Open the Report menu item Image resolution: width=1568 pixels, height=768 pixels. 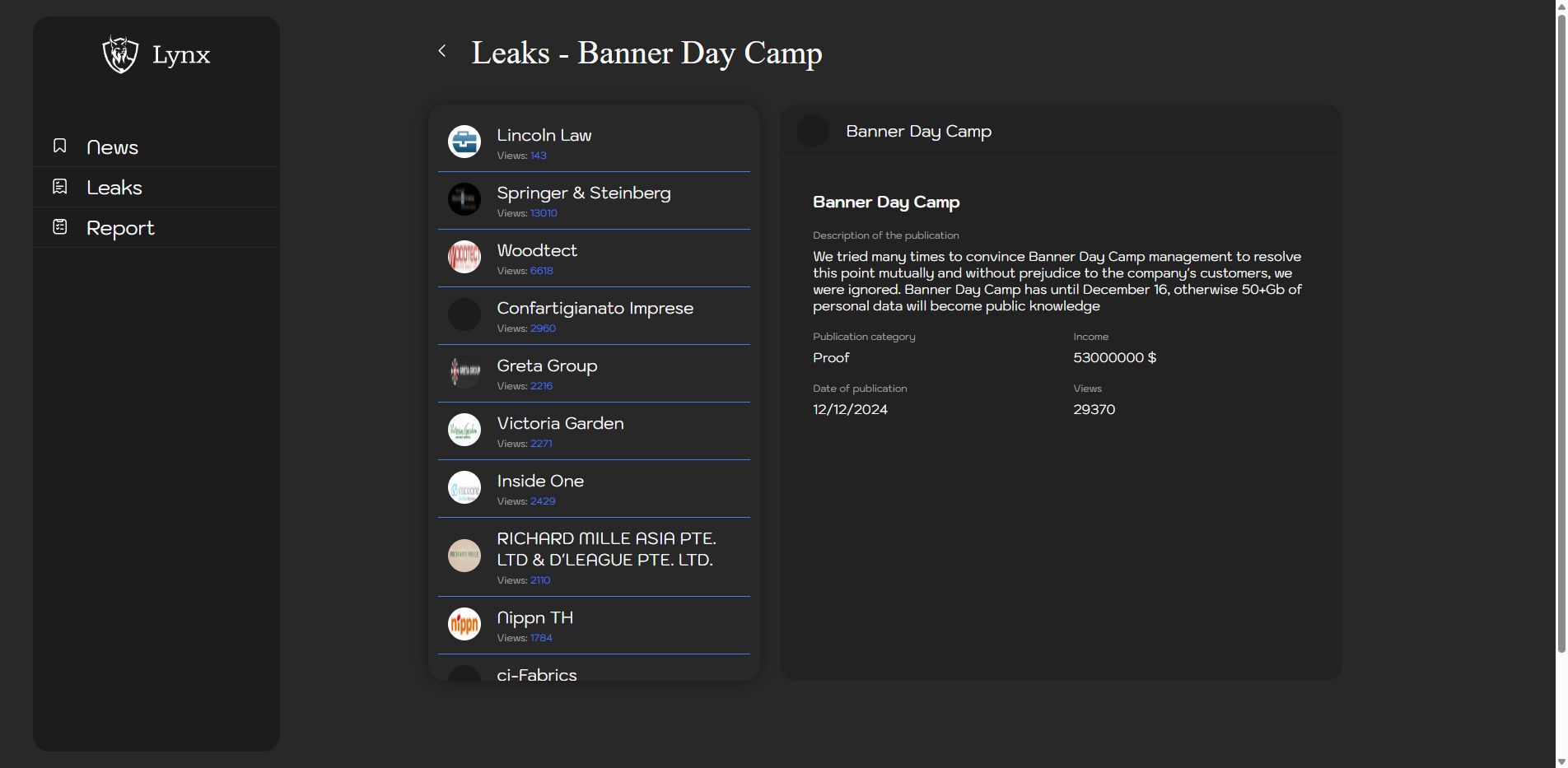pyautogui.click(x=120, y=228)
